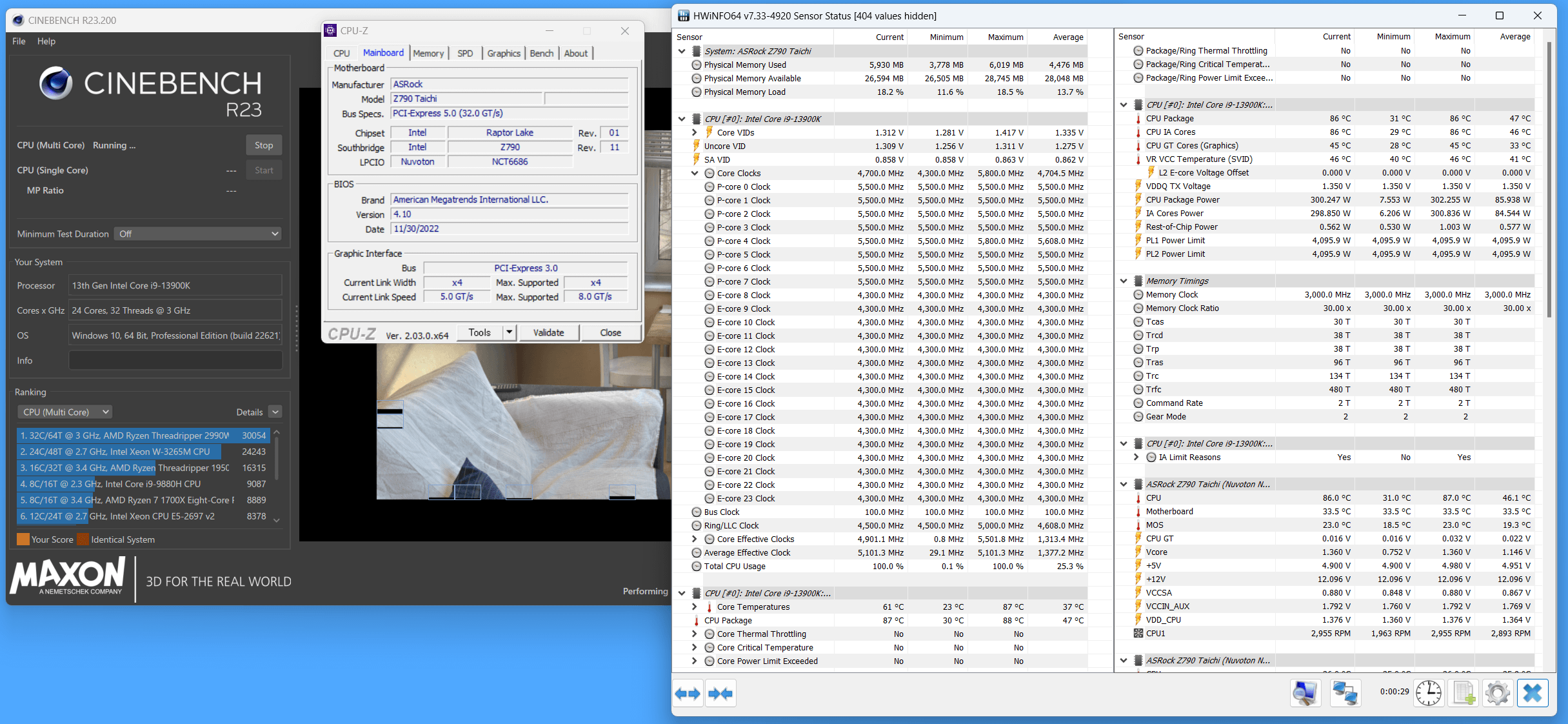Viewport: 1568px width, 724px height.
Task: Click the collapse columns arrows icon in HWiNFO
Action: click(x=720, y=694)
